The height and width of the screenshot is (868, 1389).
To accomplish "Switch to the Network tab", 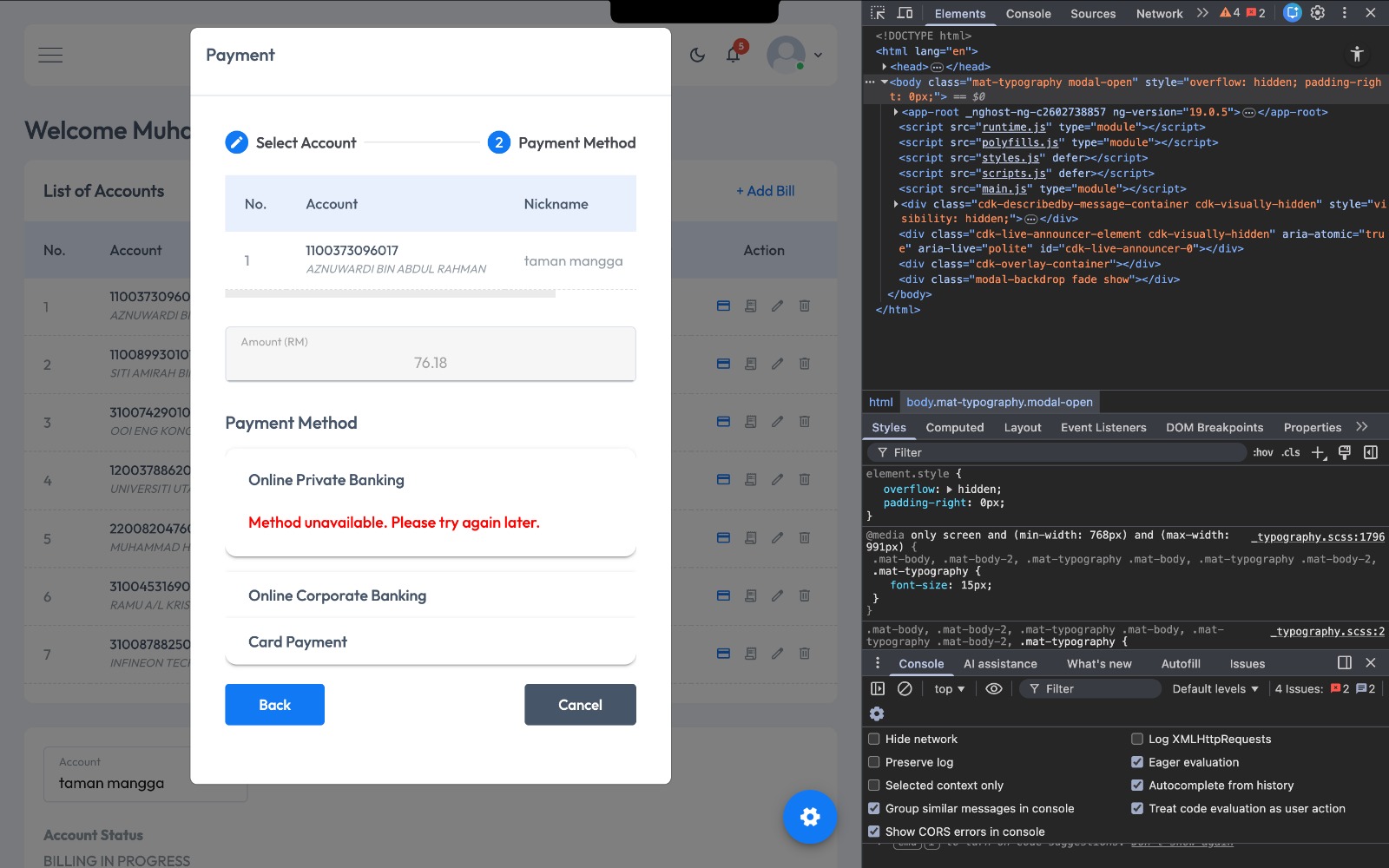I will pos(1159,14).
